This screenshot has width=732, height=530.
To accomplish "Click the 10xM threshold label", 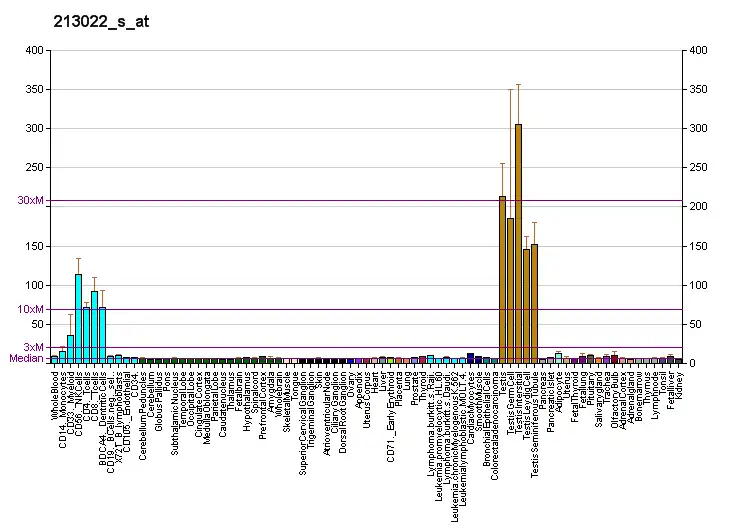I will [31, 309].
